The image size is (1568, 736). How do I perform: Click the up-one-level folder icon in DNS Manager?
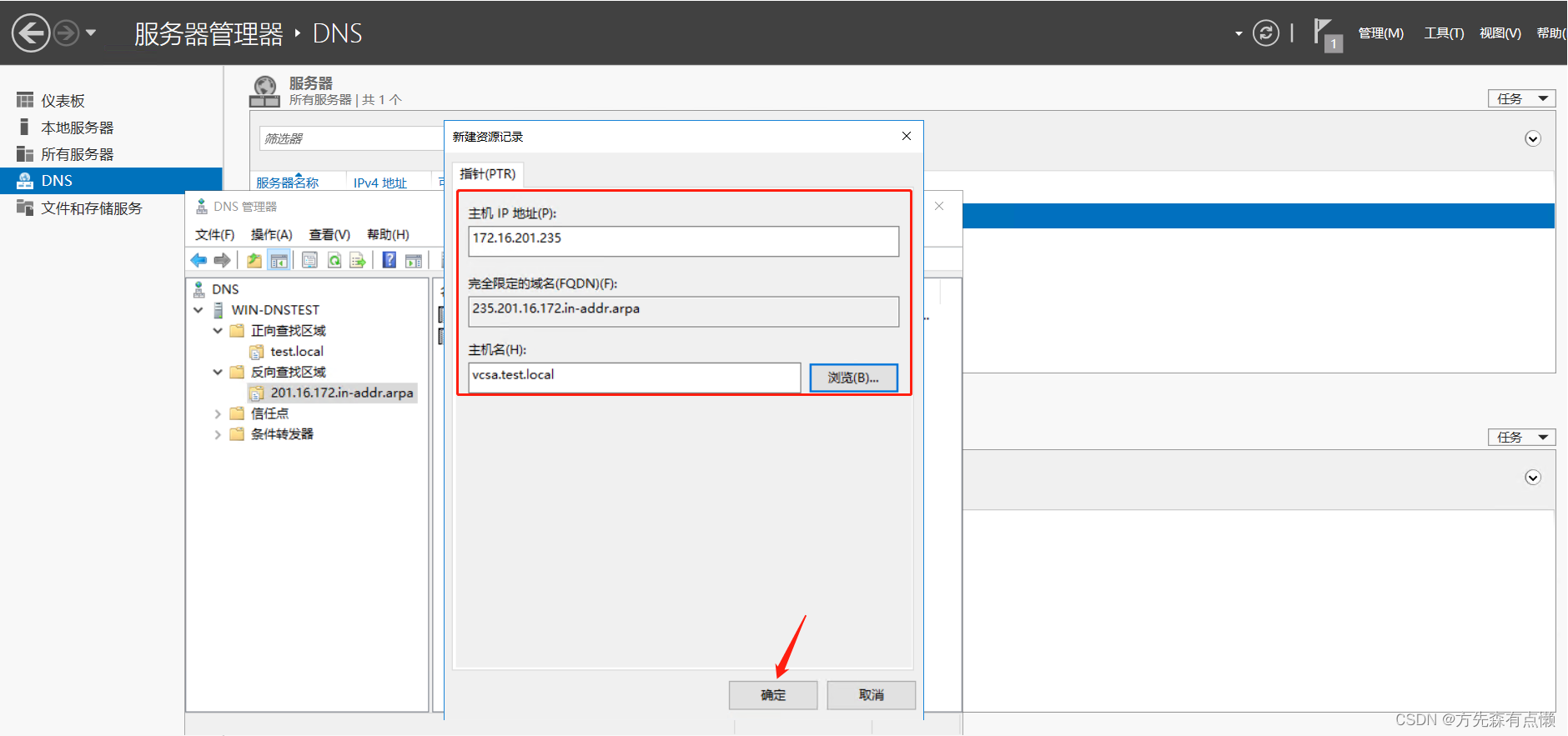(254, 261)
